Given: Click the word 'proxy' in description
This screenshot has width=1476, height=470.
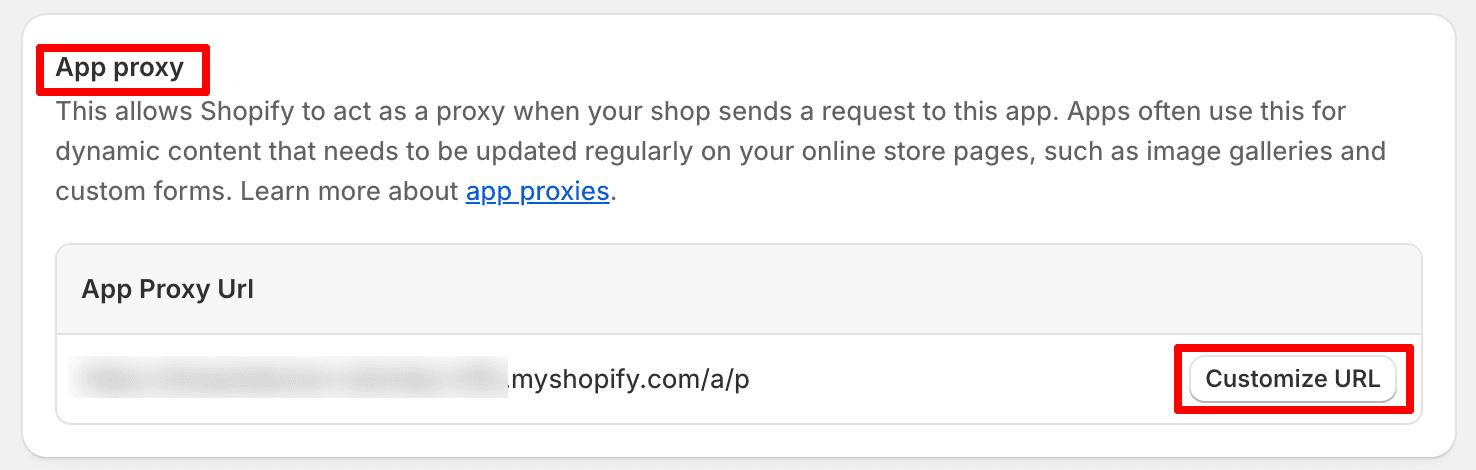Looking at the screenshot, I should click(x=449, y=111).
